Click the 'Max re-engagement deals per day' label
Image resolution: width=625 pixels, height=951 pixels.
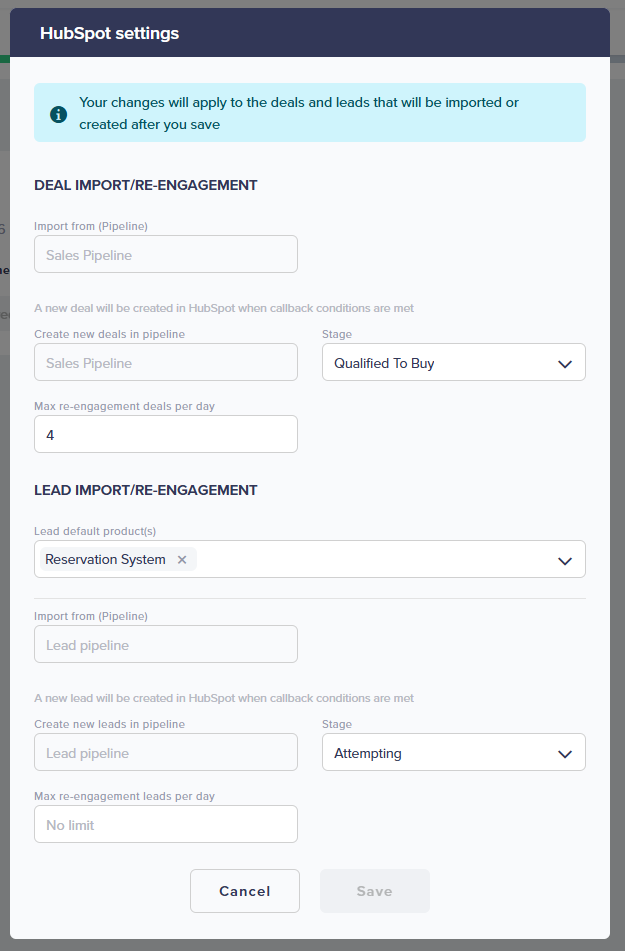tap(124, 406)
